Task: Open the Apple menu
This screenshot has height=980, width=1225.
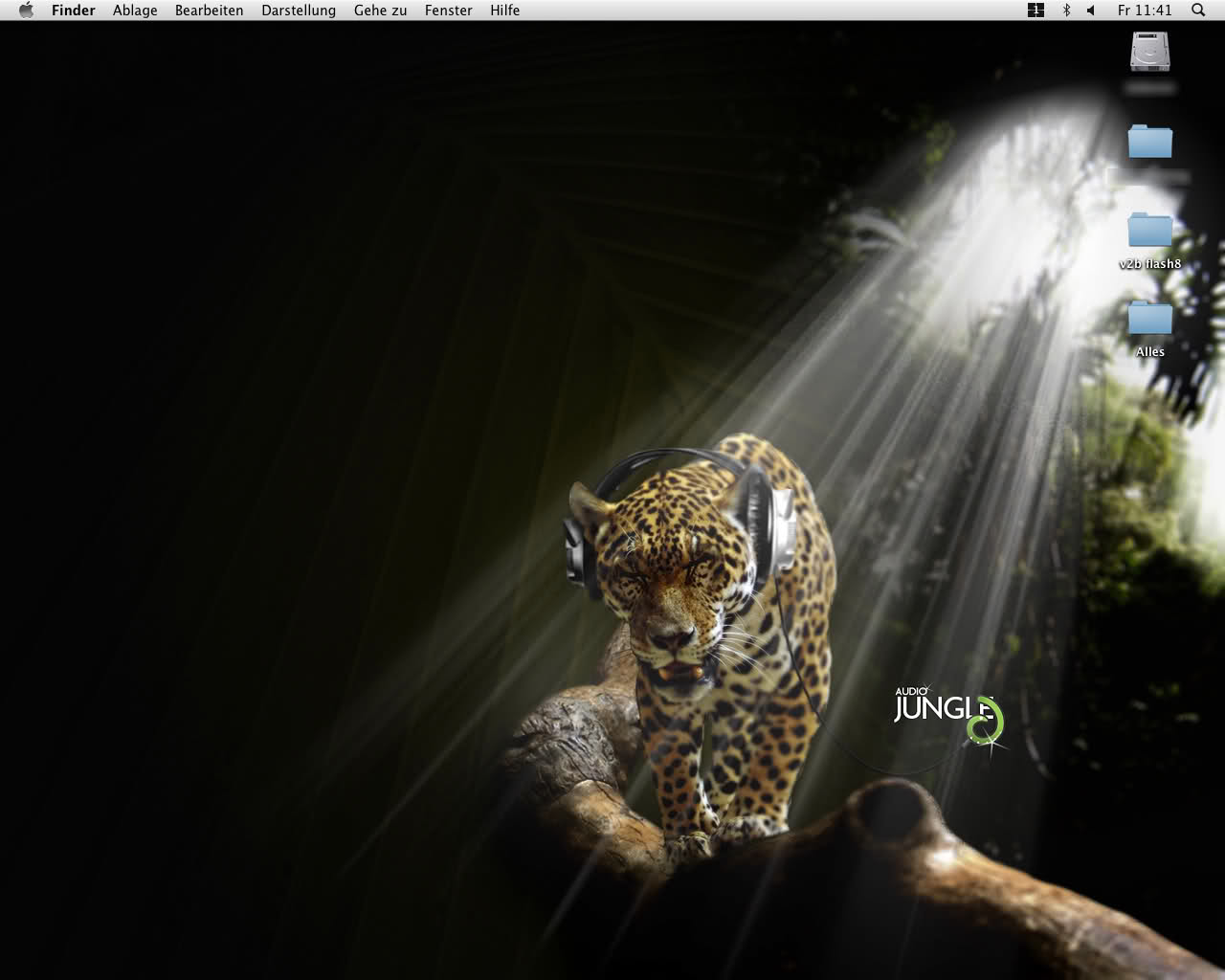Action: pos(26,11)
